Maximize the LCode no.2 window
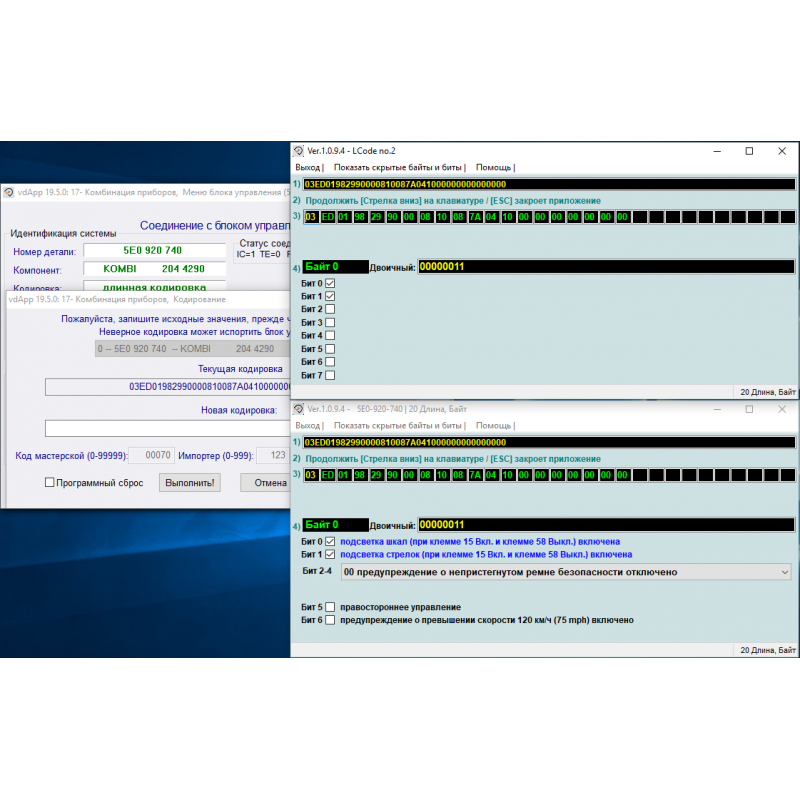This screenshot has width=800, height=800. pyautogui.click(x=749, y=151)
